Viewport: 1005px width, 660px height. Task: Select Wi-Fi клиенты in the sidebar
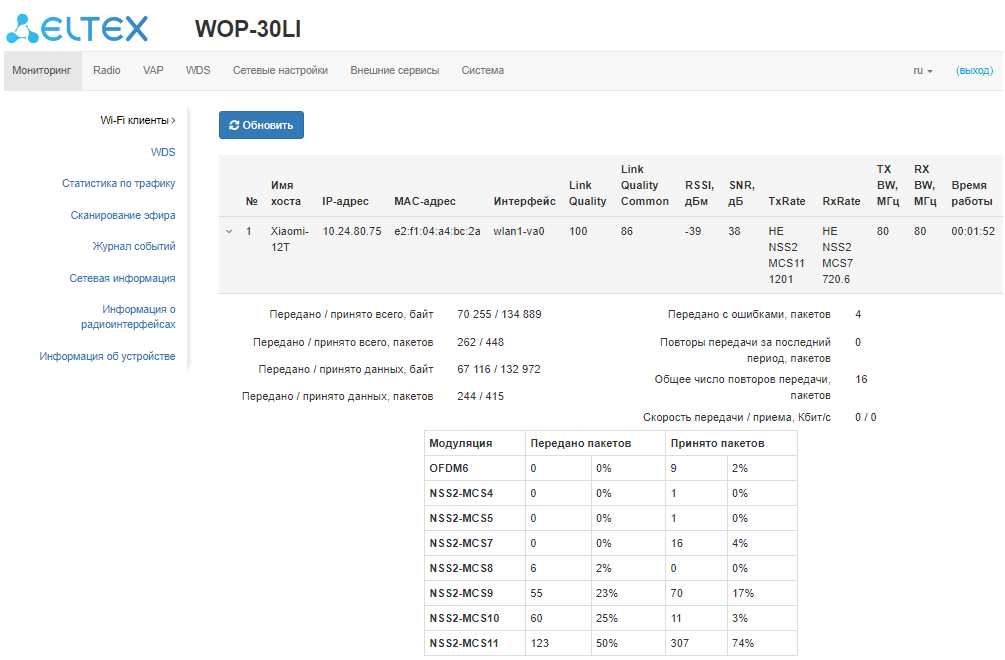pos(134,120)
